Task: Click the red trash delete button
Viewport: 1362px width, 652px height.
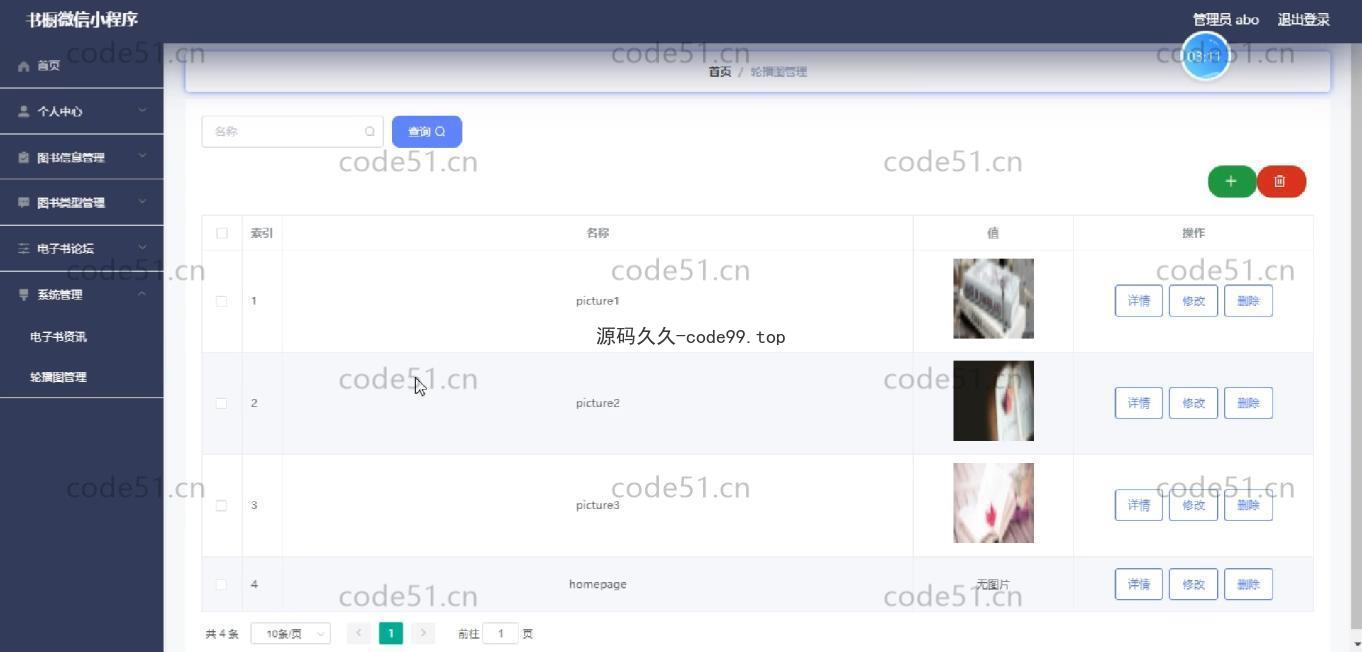Action: (x=1280, y=181)
